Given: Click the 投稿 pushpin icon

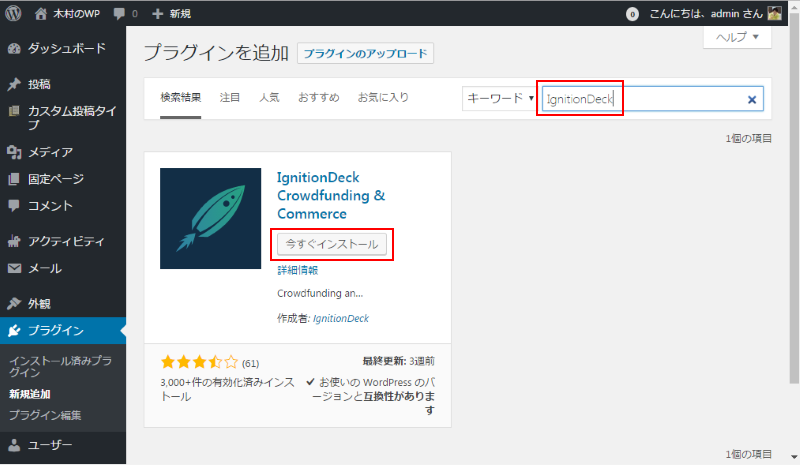Looking at the screenshot, I should 14,84.
